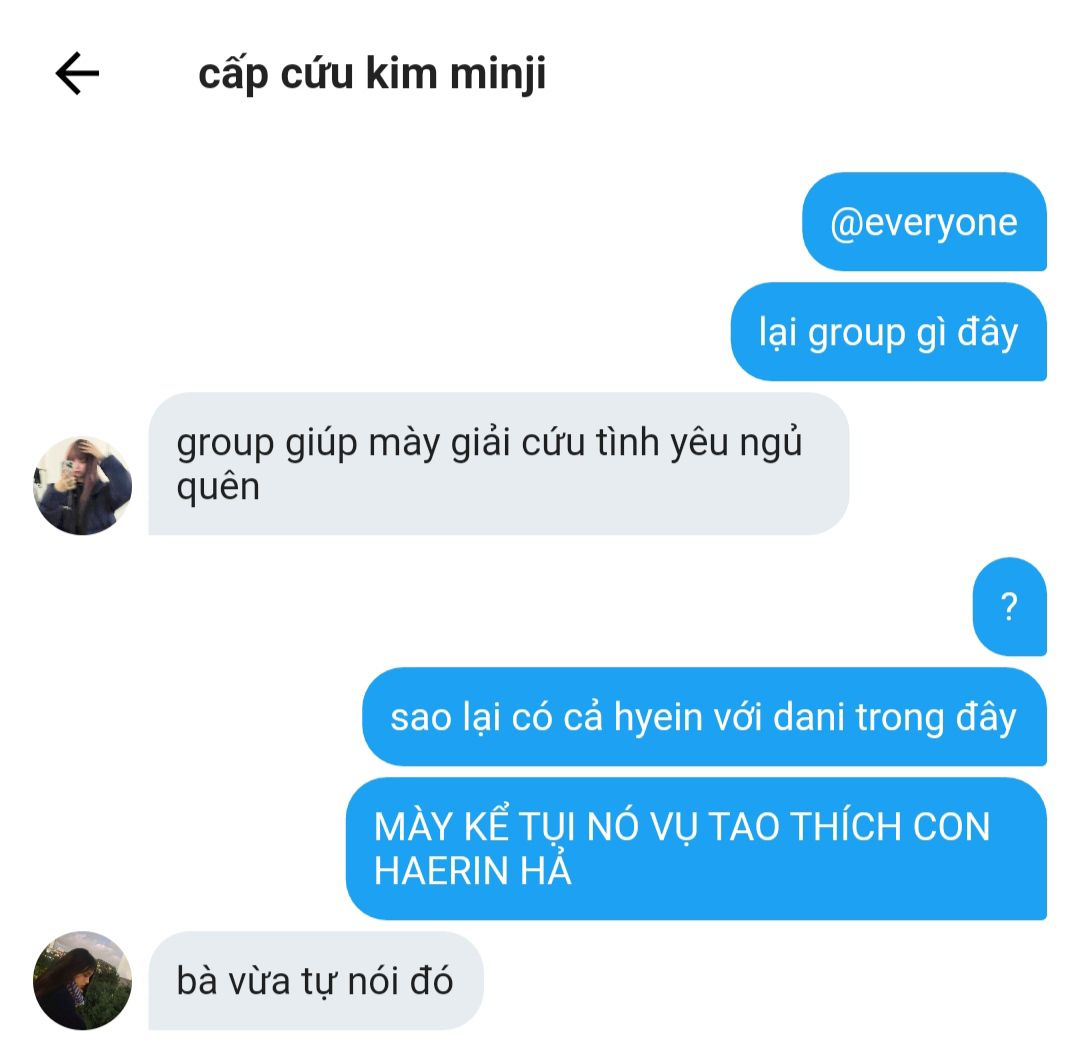This screenshot has width=1080, height=1041.
Task: Click 'cấp cứu' at start of header title
Action: tap(276, 74)
